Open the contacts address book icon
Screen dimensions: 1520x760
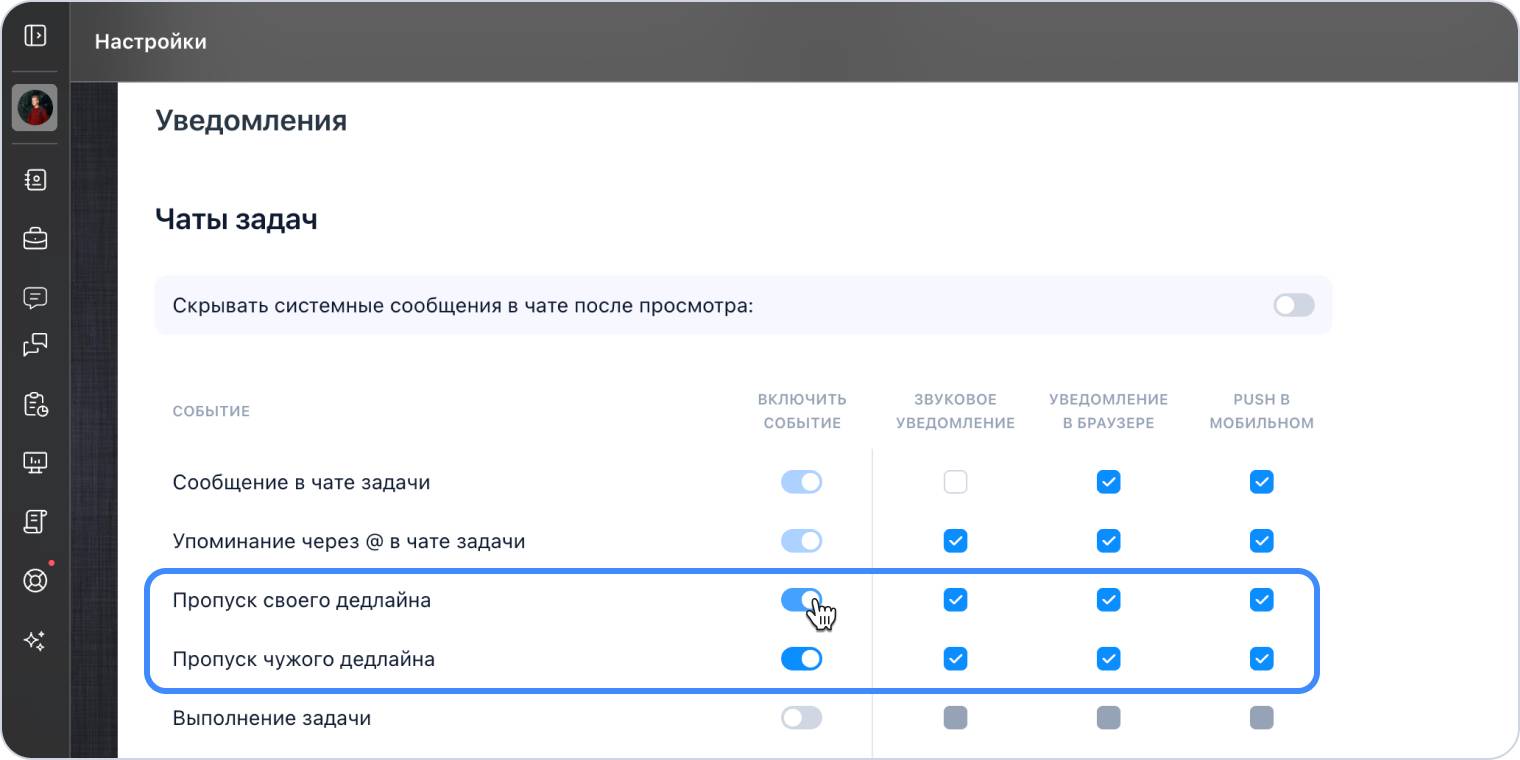35,180
